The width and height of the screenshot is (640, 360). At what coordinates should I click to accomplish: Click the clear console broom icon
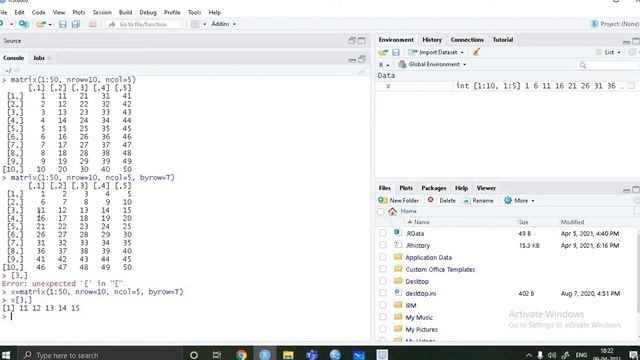[362, 71]
